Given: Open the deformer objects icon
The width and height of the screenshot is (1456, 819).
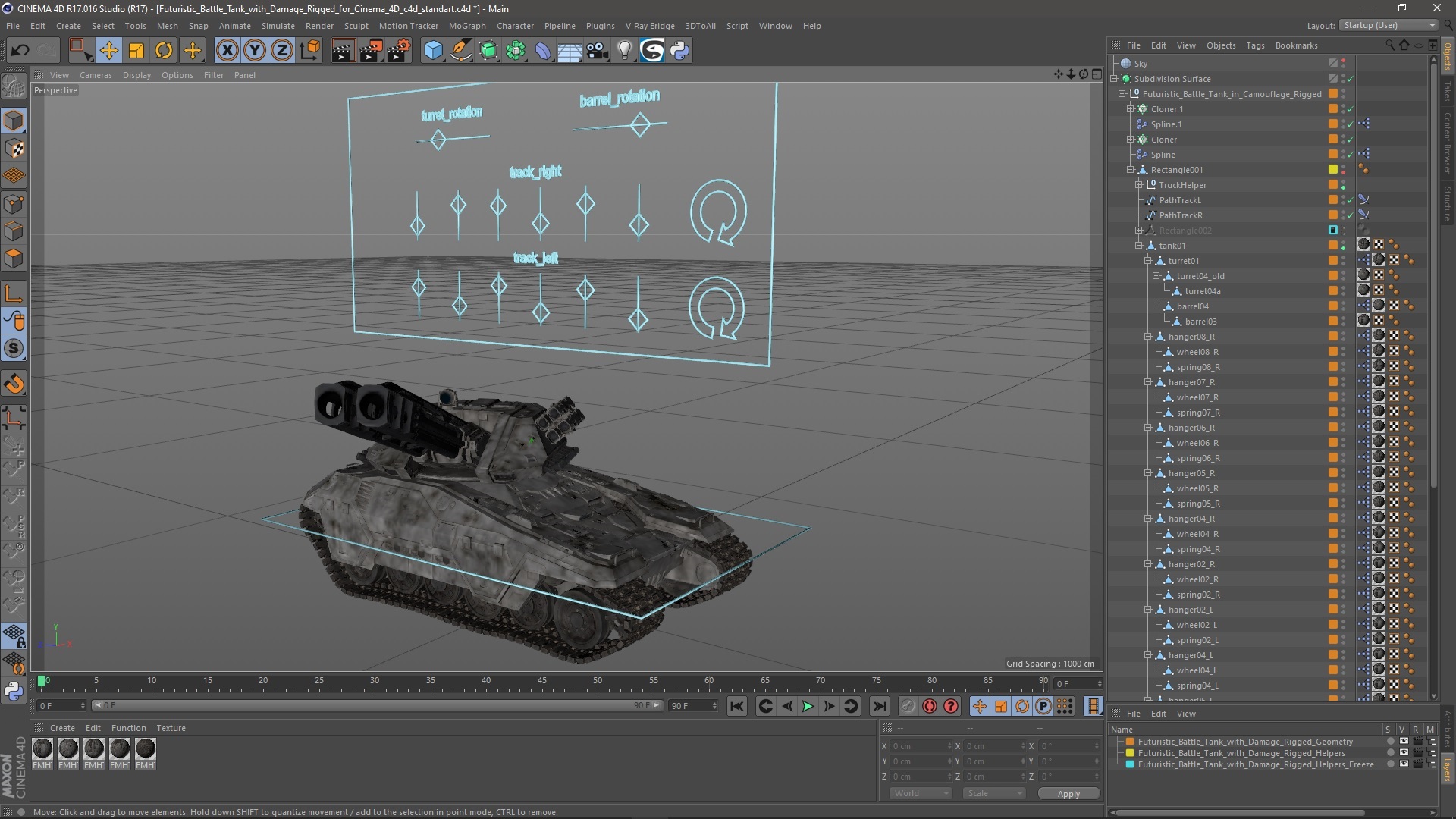Looking at the screenshot, I should pos(543,51).
